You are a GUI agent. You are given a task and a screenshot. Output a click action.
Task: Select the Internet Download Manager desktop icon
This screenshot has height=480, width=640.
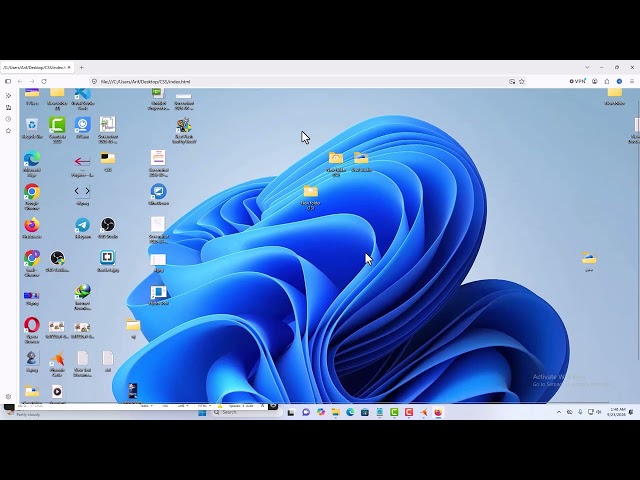coord(82,297)
